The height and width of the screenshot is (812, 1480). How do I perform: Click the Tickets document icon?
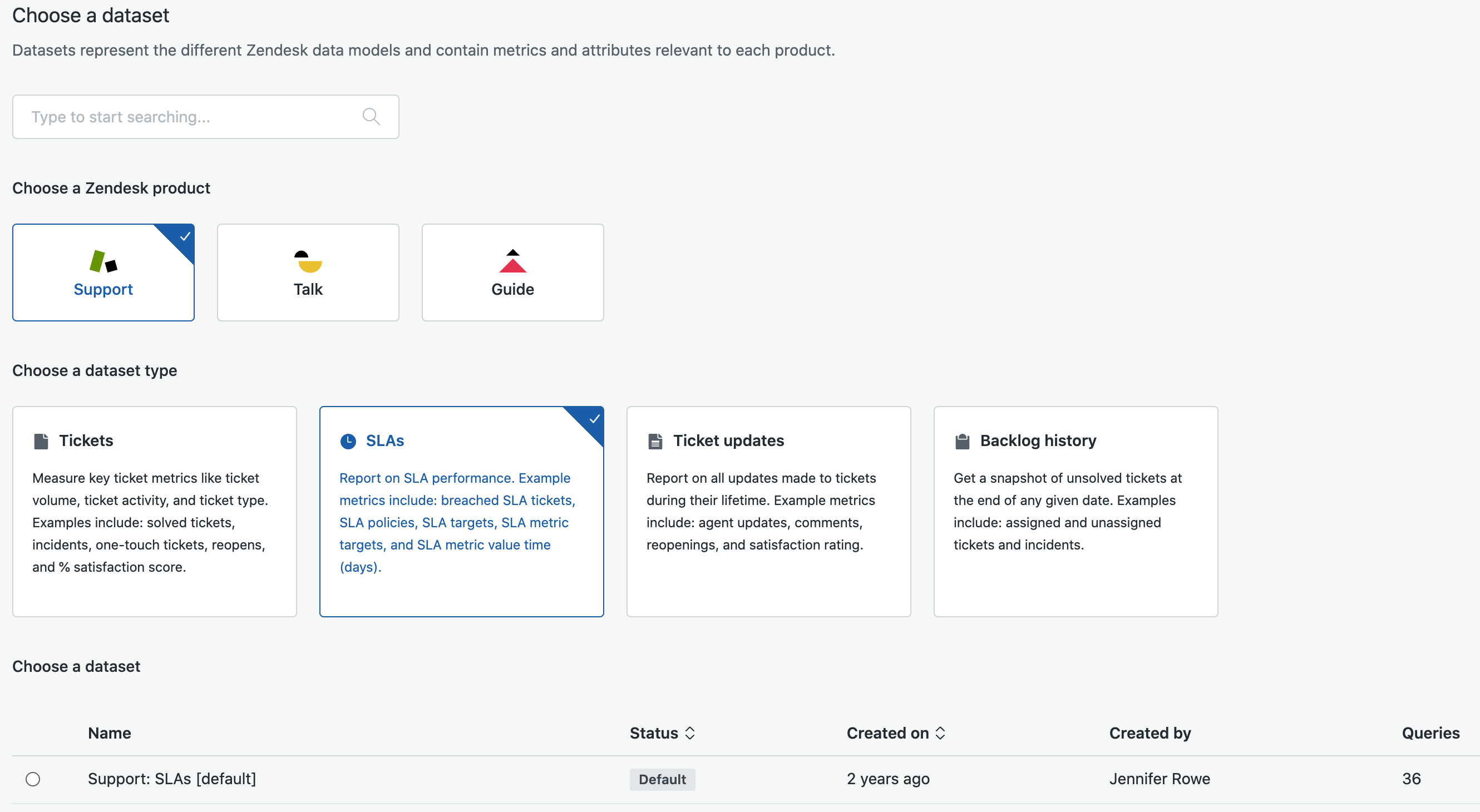coord(41,441)
